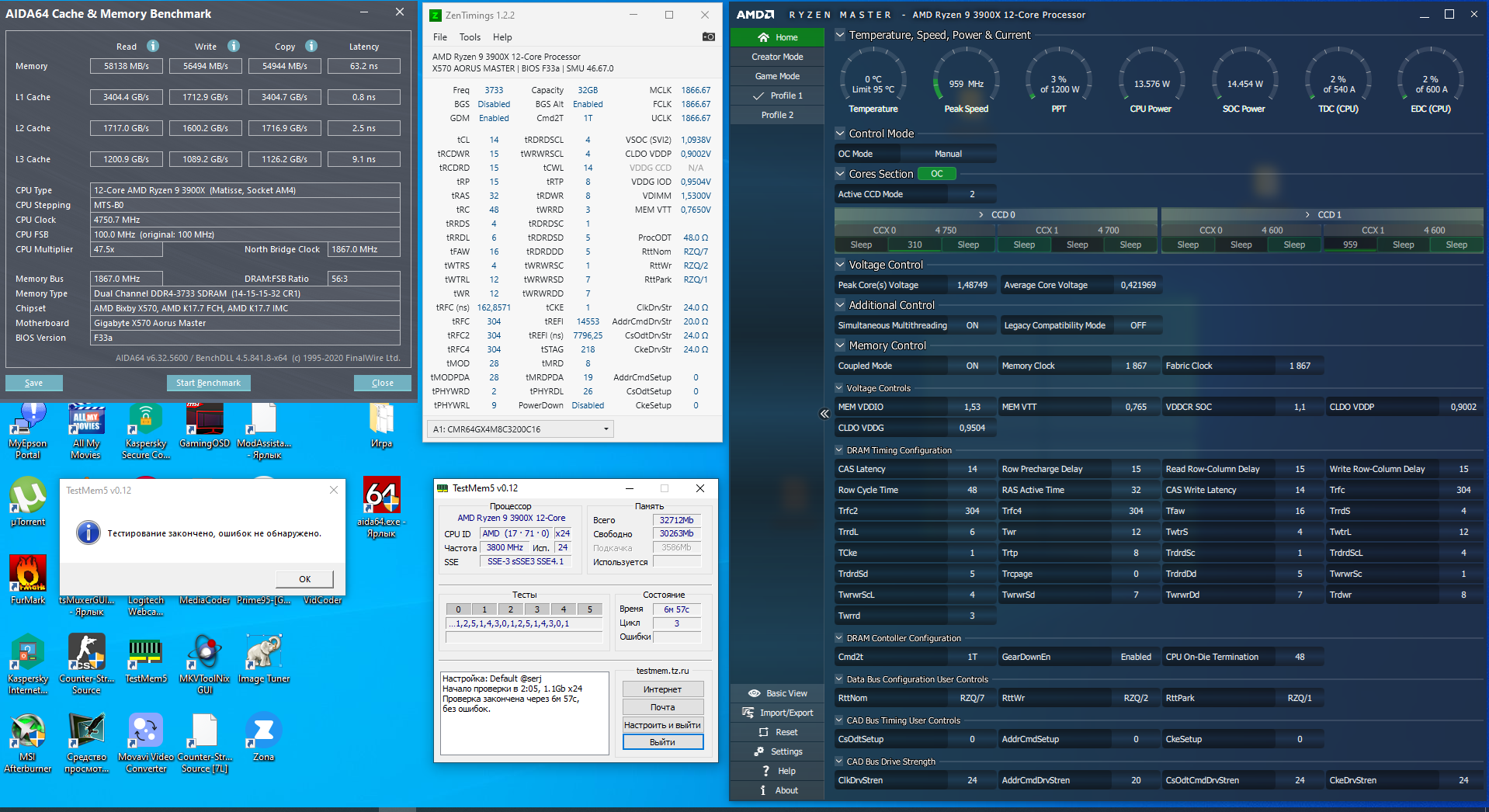The height and width of the screenshot is (812, 1489).
Task: Click the CAS Latency value field
Action: point(972,469)
